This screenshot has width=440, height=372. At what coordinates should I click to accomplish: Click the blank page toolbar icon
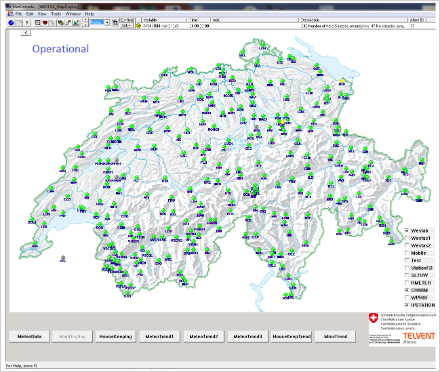pos(19,23)
